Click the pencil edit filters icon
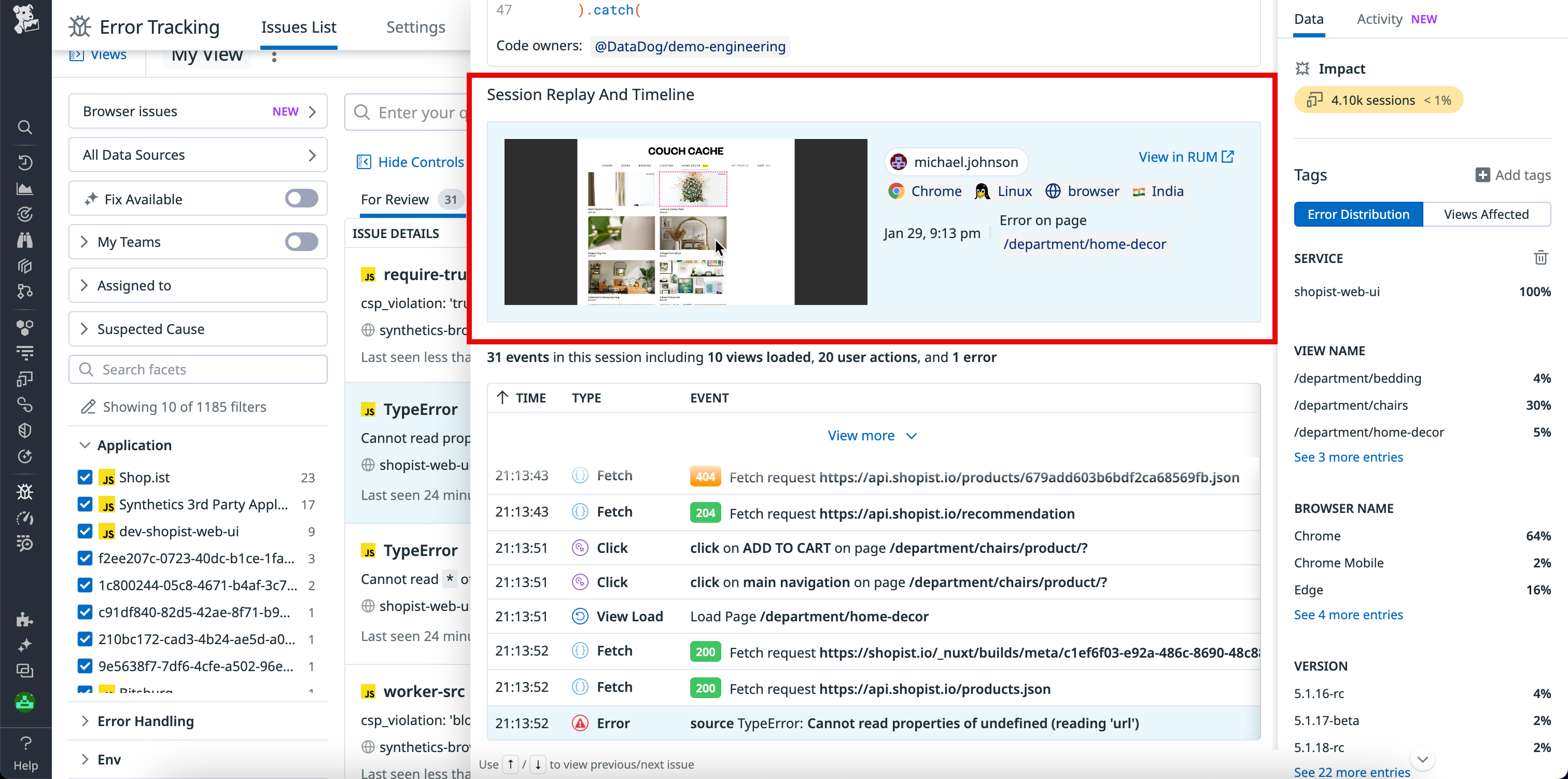The image size is (1568, 779). (x=88, y=406)
